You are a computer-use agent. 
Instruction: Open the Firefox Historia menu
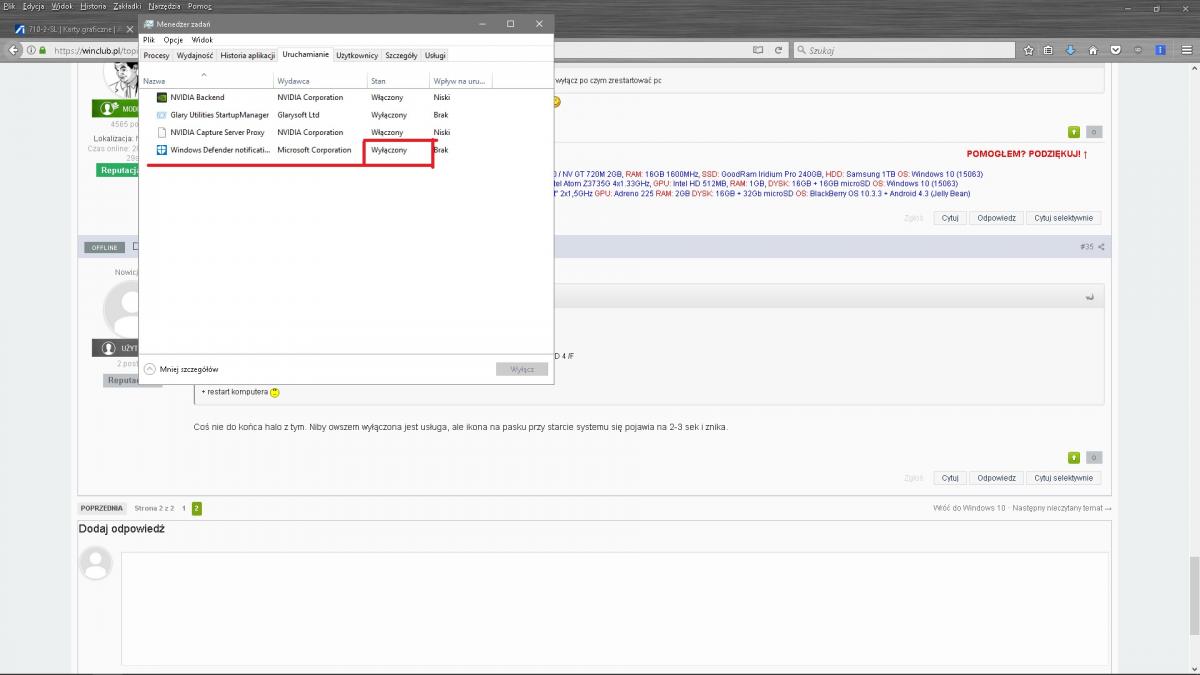coord(93,6)
